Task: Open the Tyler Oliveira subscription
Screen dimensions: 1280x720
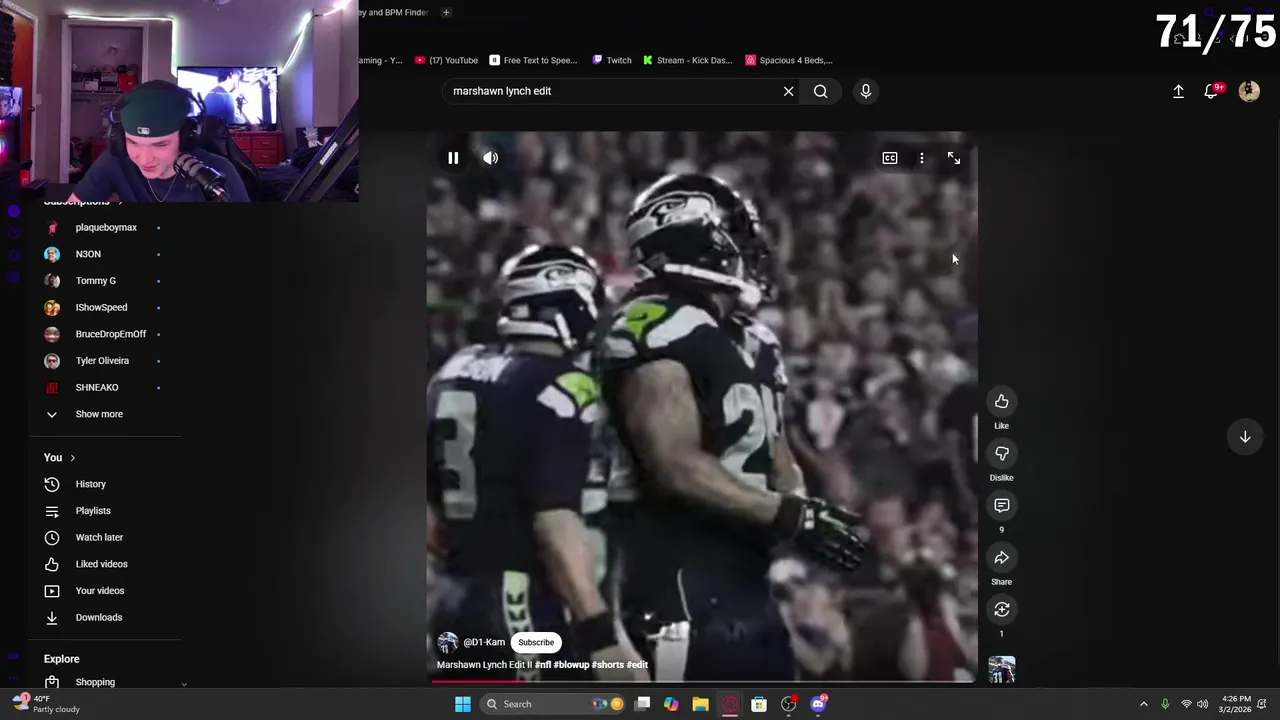Action: [104, 361]
